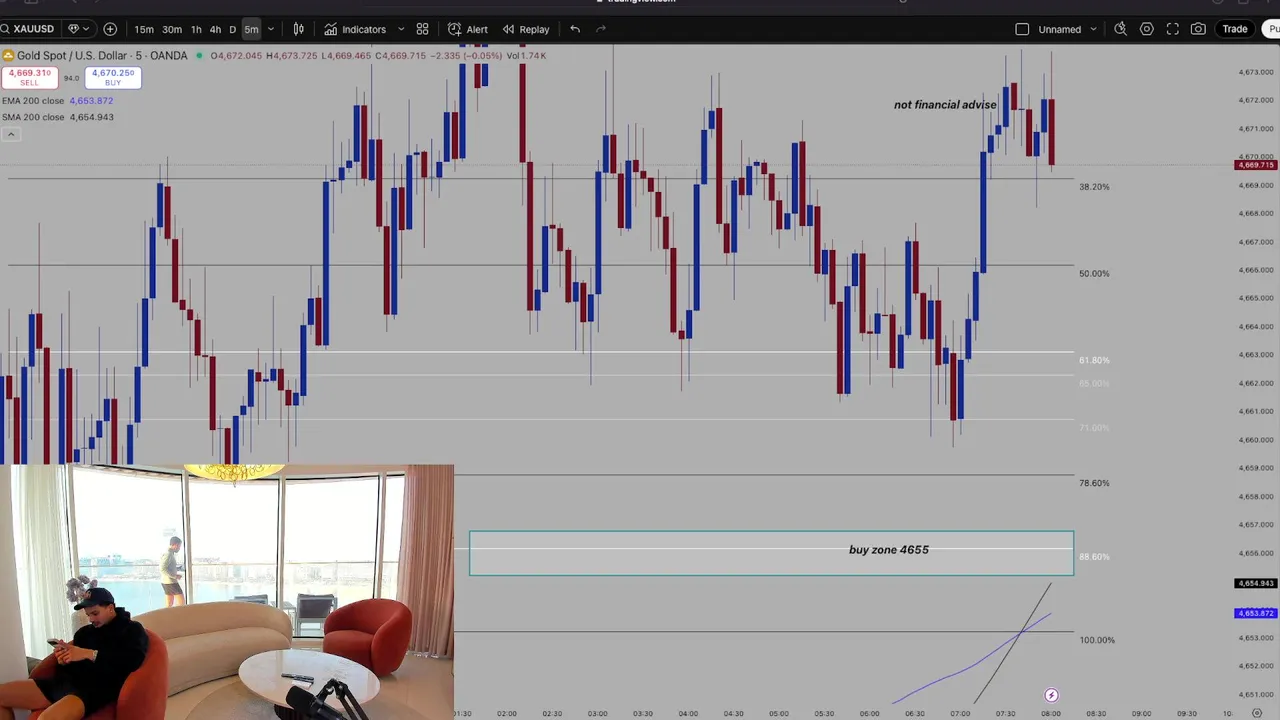Viewport: 1280px width, 720px height.
Task: Redo the last chart action
Action: [x=601, y=29]
